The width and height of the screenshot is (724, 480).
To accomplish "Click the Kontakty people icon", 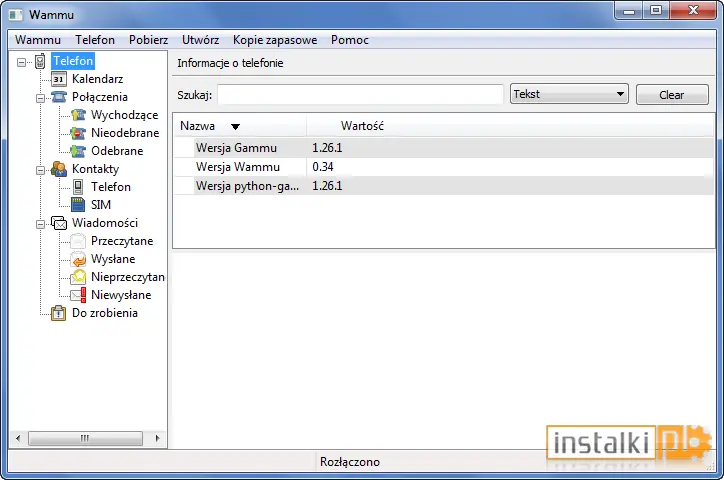I will click(59, 169).
